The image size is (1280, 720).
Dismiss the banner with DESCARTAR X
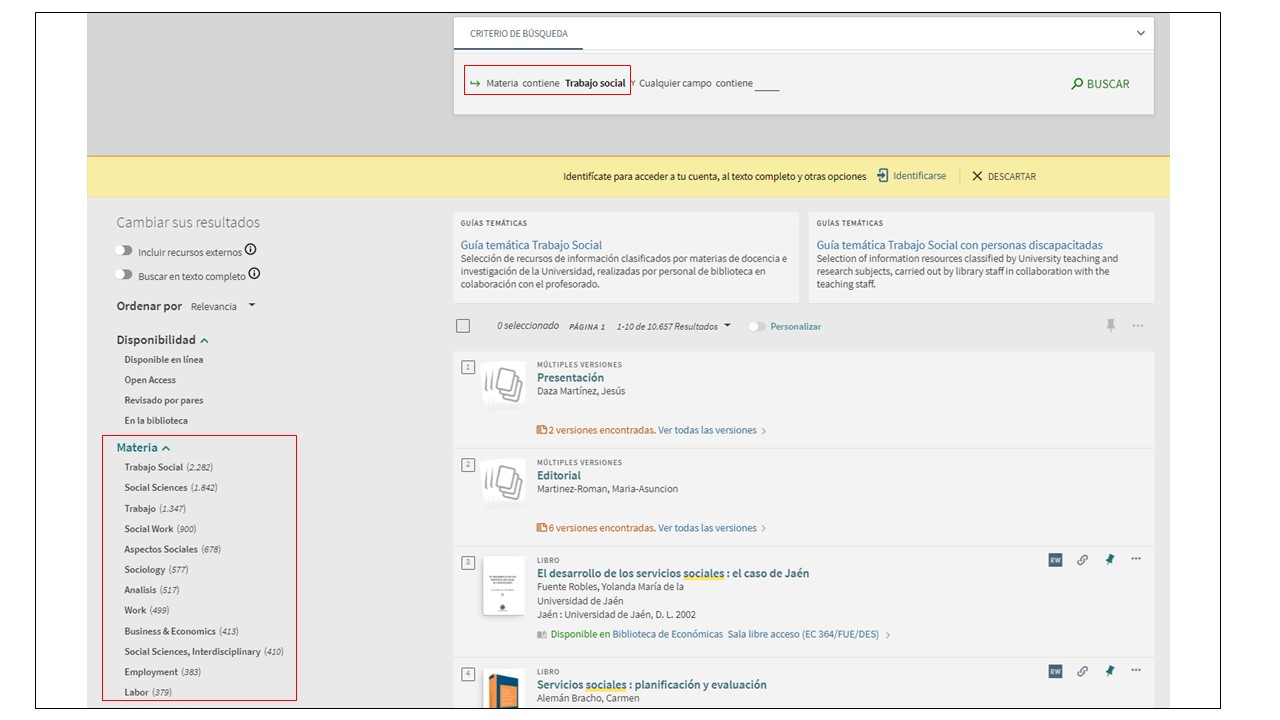pyautogui.click(x=978, y=176)
